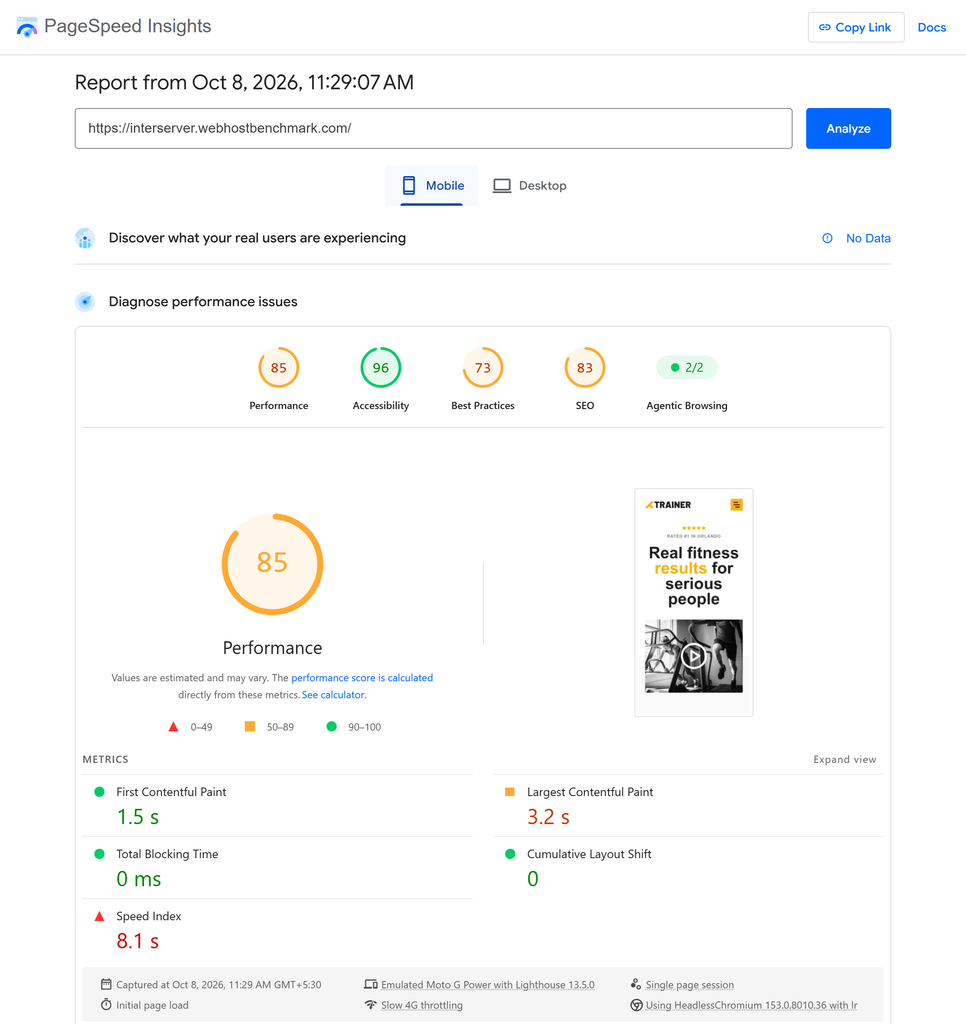Click the Initial page load text
Screen dimensions: 966x1024
[152, 1005]
